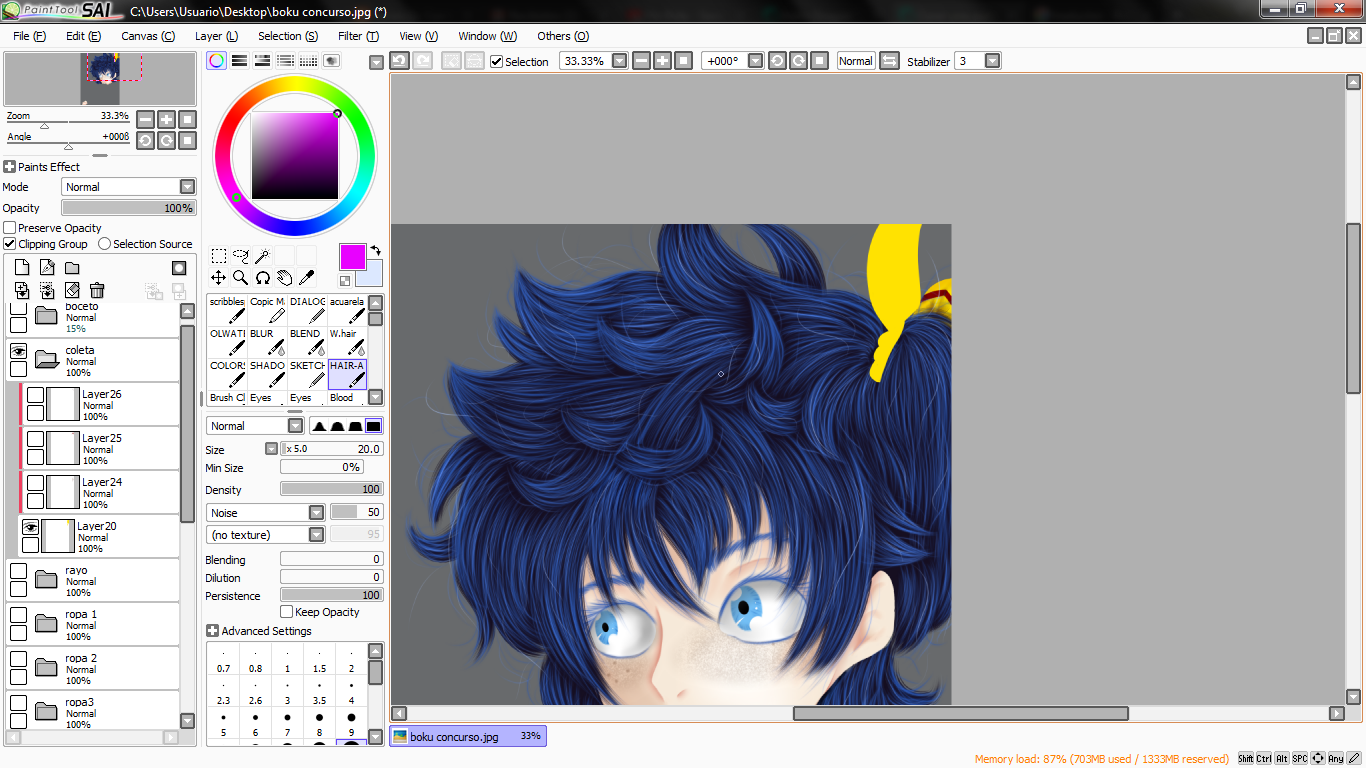
Task: Select the Move tool
Action: point(218,278)
